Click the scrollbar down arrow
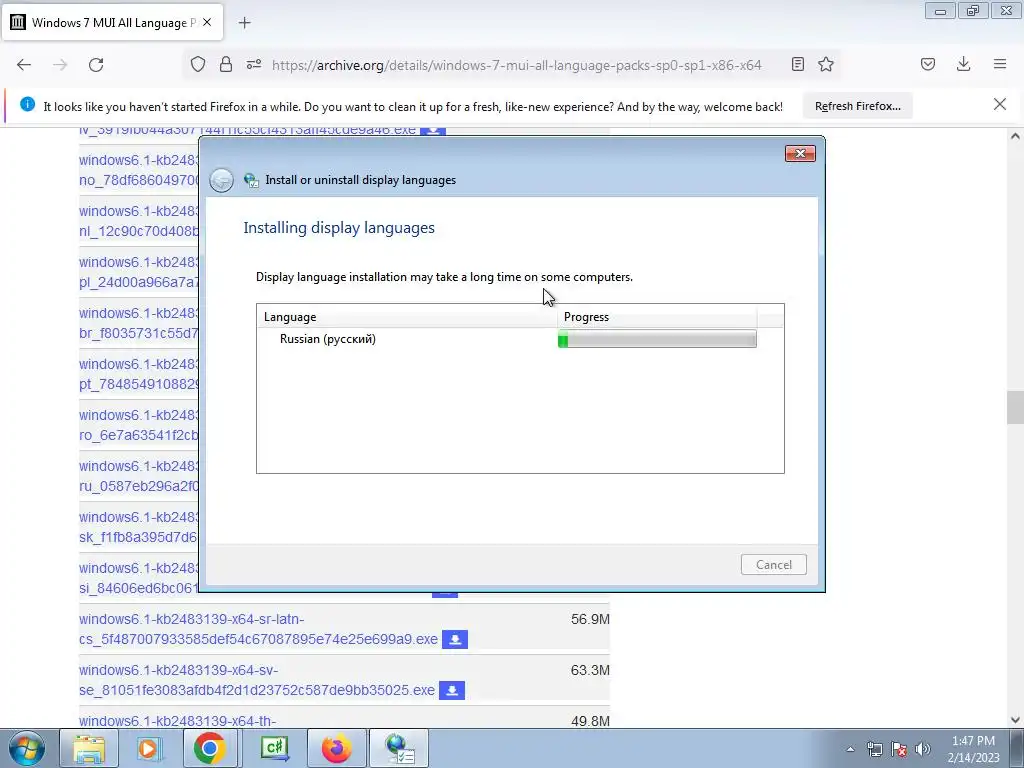This screenshot has width=1024, height=768. coord(1015,720)
